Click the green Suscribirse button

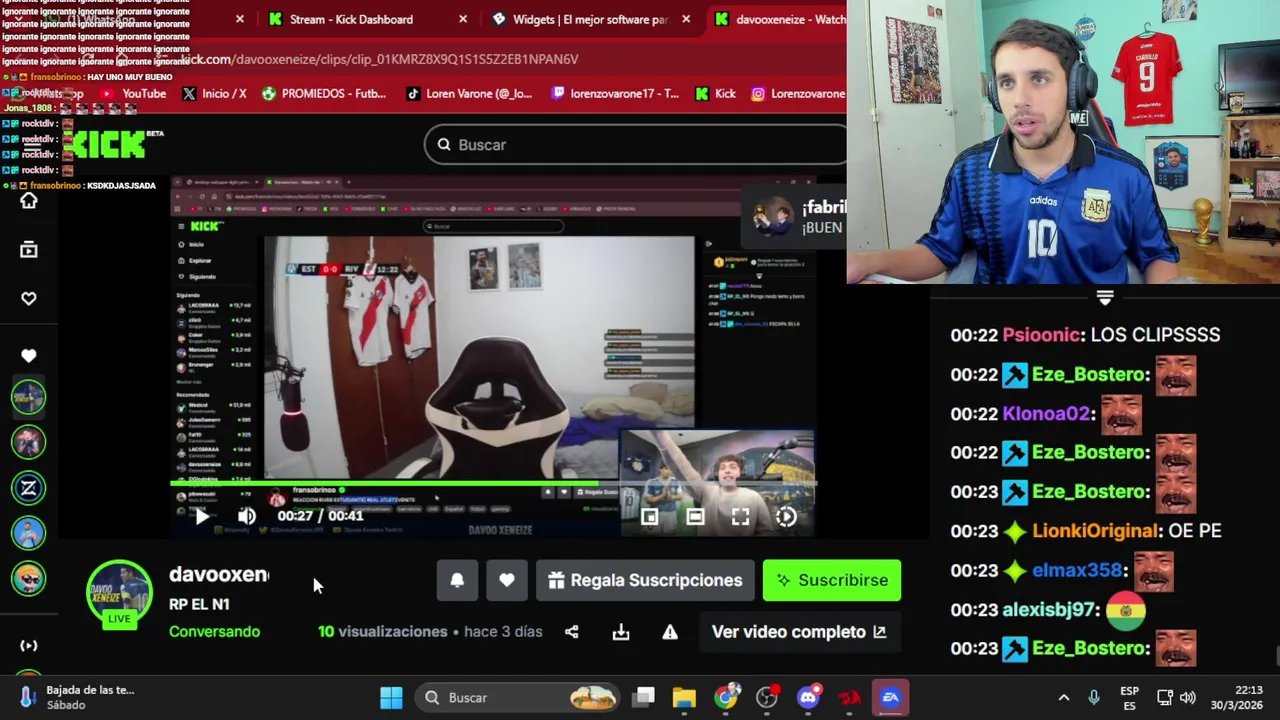(832, 580)
